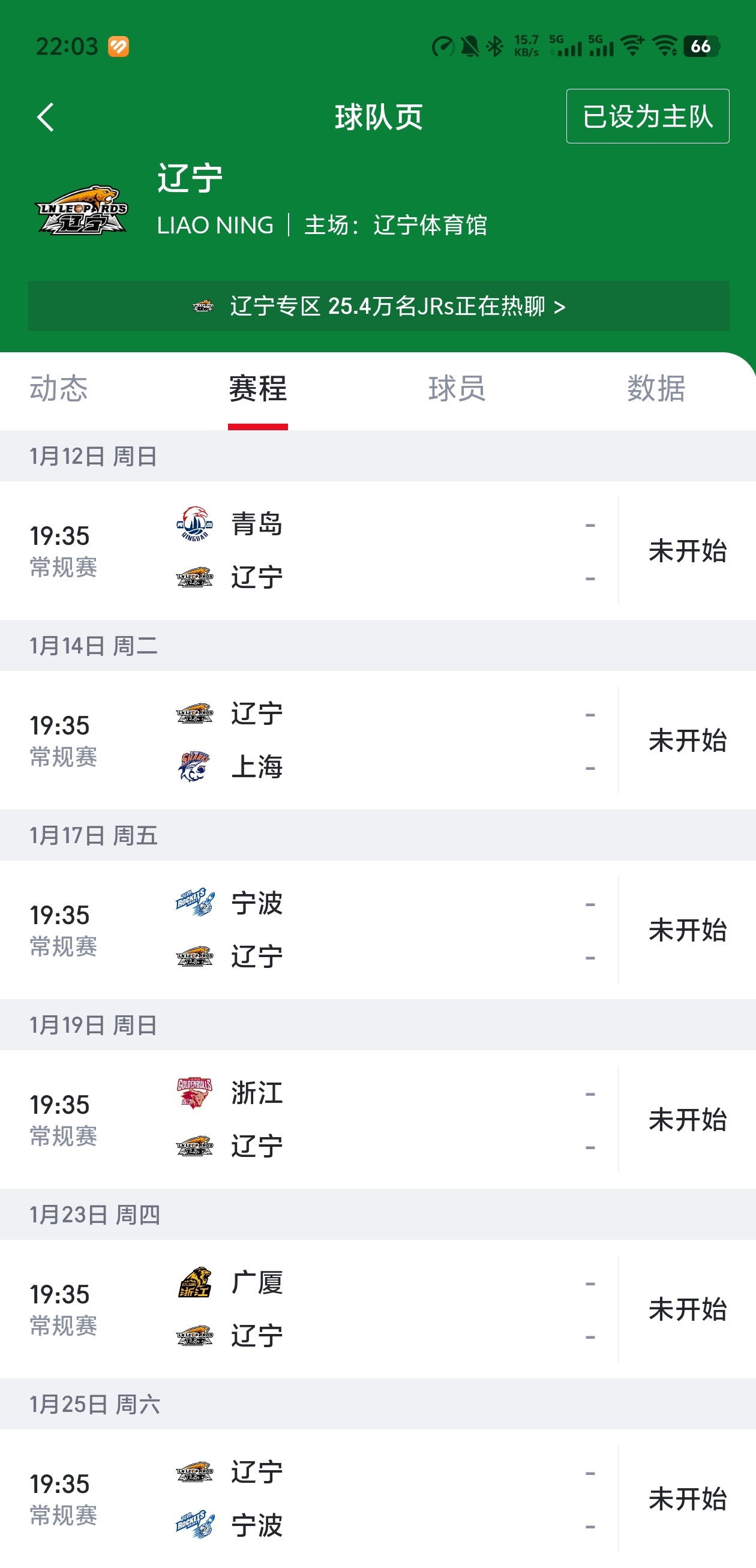Tap the 1月25日 周六 date header
This screenshot has width=756, height=1568.
click(x=95, y=1404)
